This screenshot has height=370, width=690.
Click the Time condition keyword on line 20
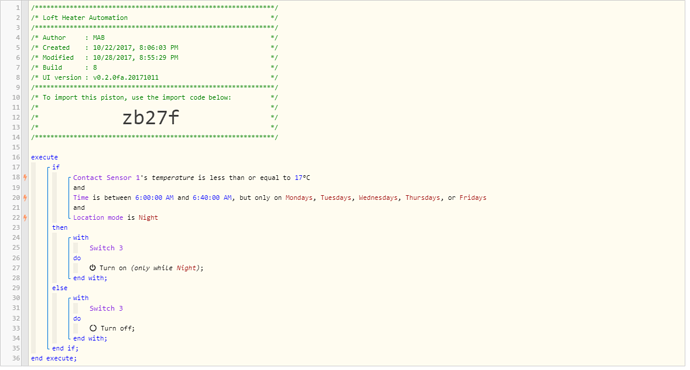[x=81, y=198]
